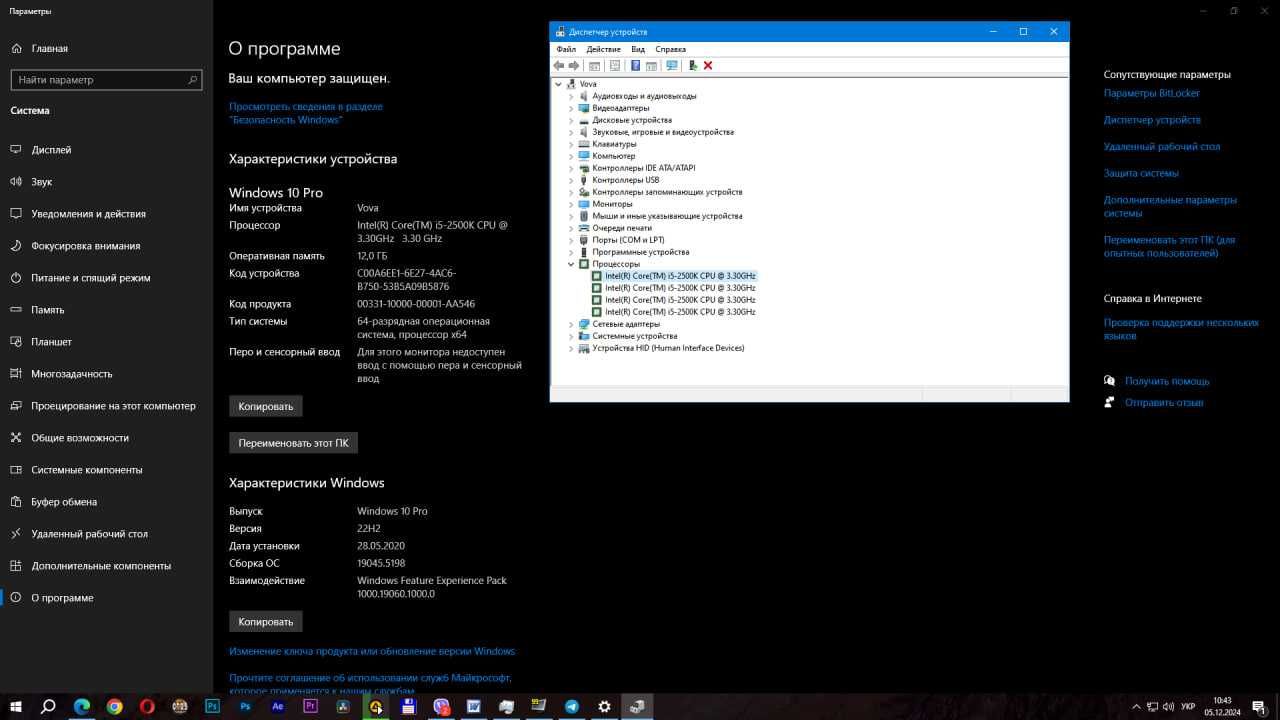Image resolution: width=1280 pixels, height=720 pixels.
Task: Select the first i5-2500K processor entry
Action: (680, 276)
